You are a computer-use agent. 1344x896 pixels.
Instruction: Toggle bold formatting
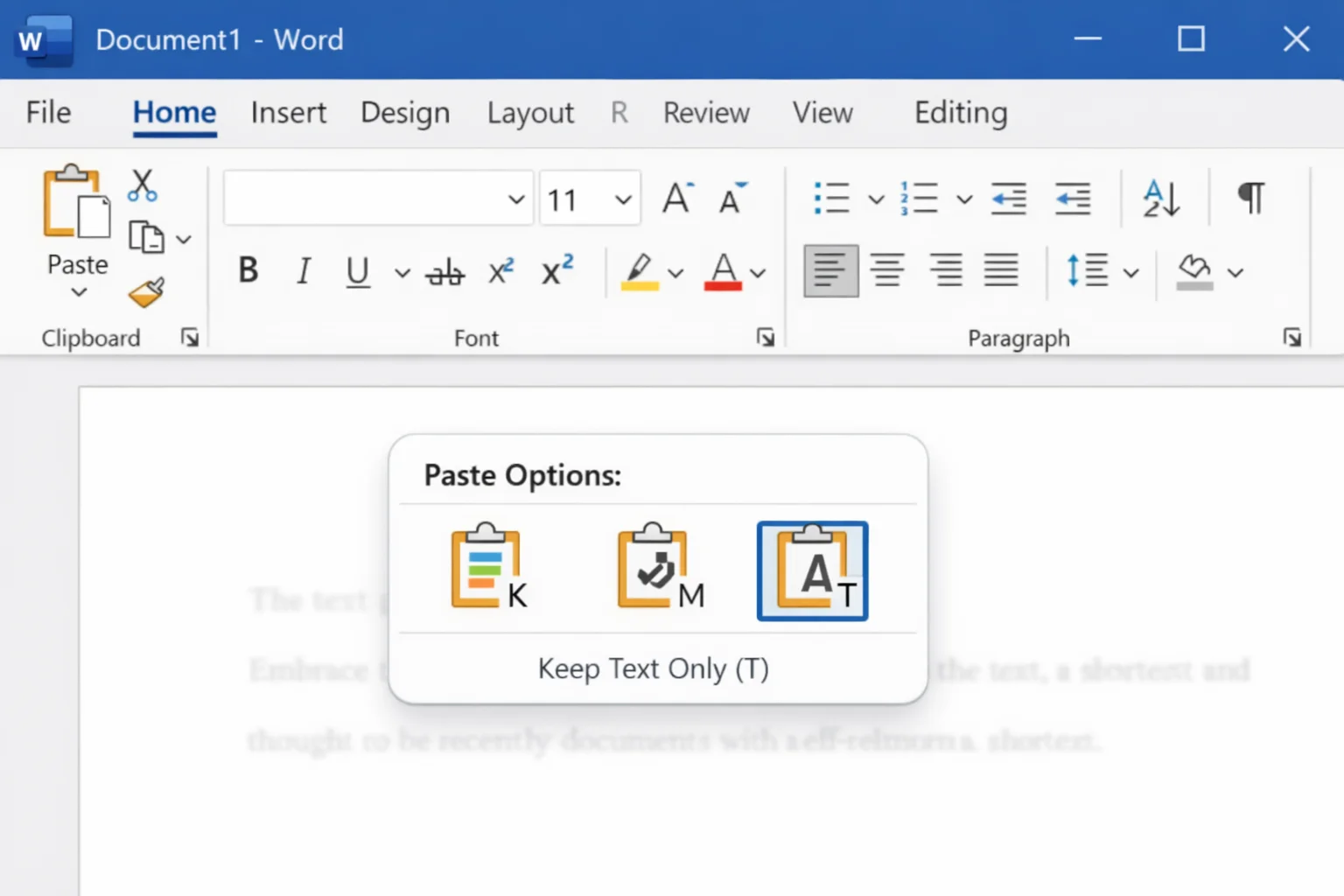(x=248, y=270)
